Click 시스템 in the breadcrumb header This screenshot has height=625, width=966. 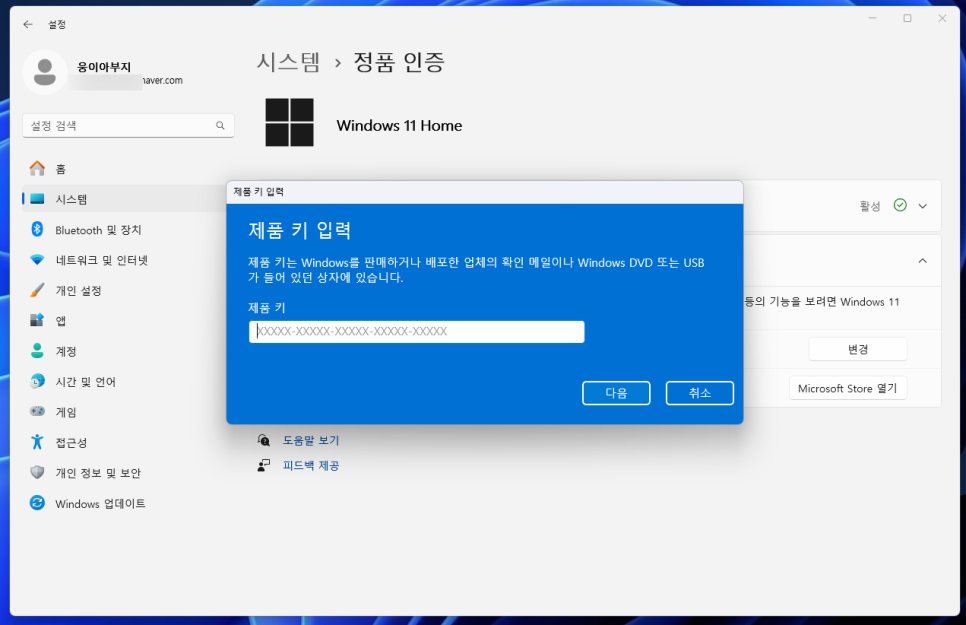(288, 62)
